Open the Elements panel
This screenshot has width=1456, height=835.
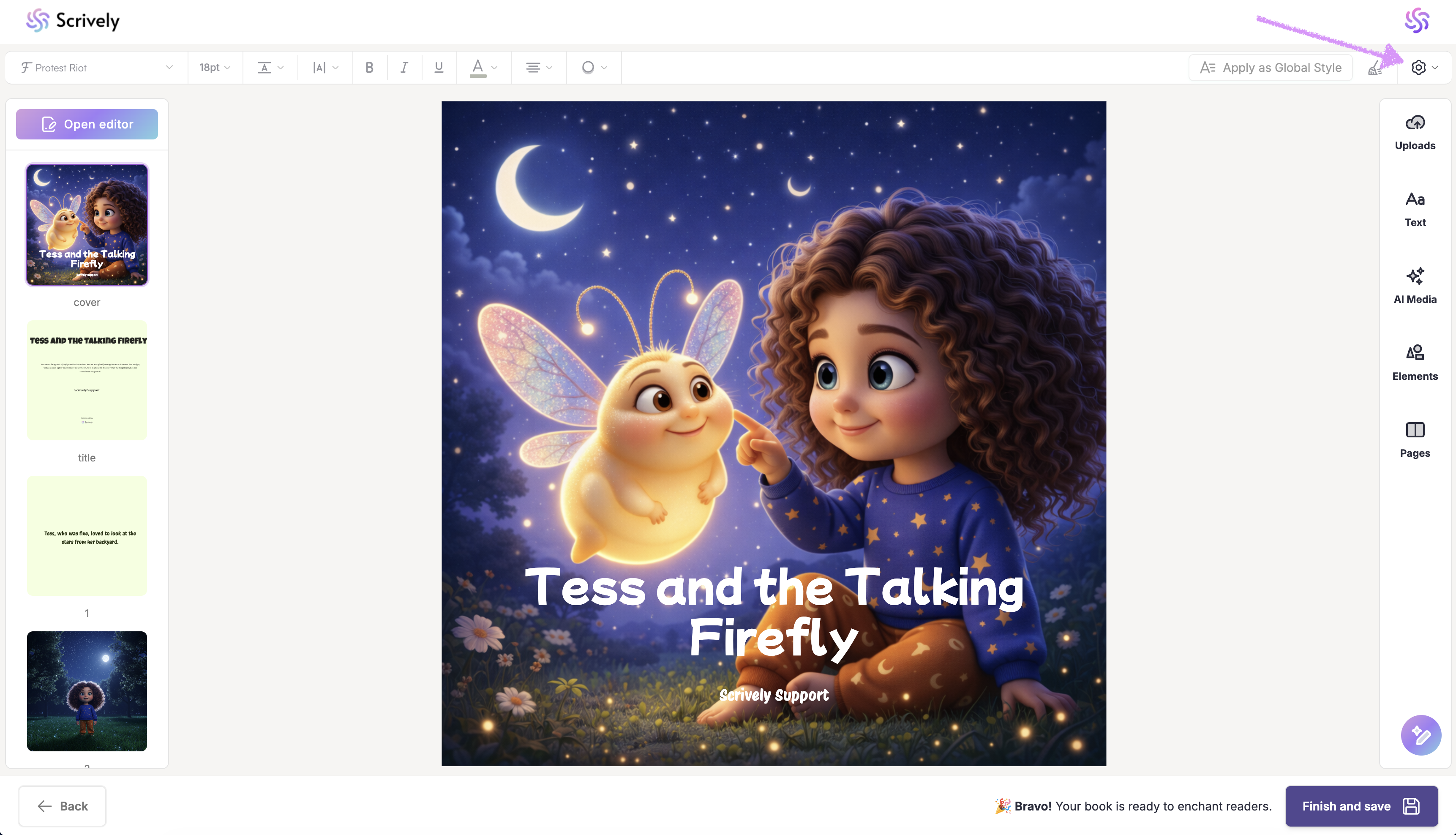click(1414, 363)
